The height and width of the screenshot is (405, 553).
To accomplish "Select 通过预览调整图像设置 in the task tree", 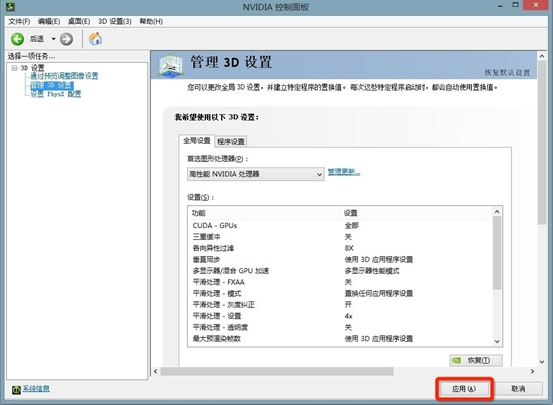I will [64, 76].
